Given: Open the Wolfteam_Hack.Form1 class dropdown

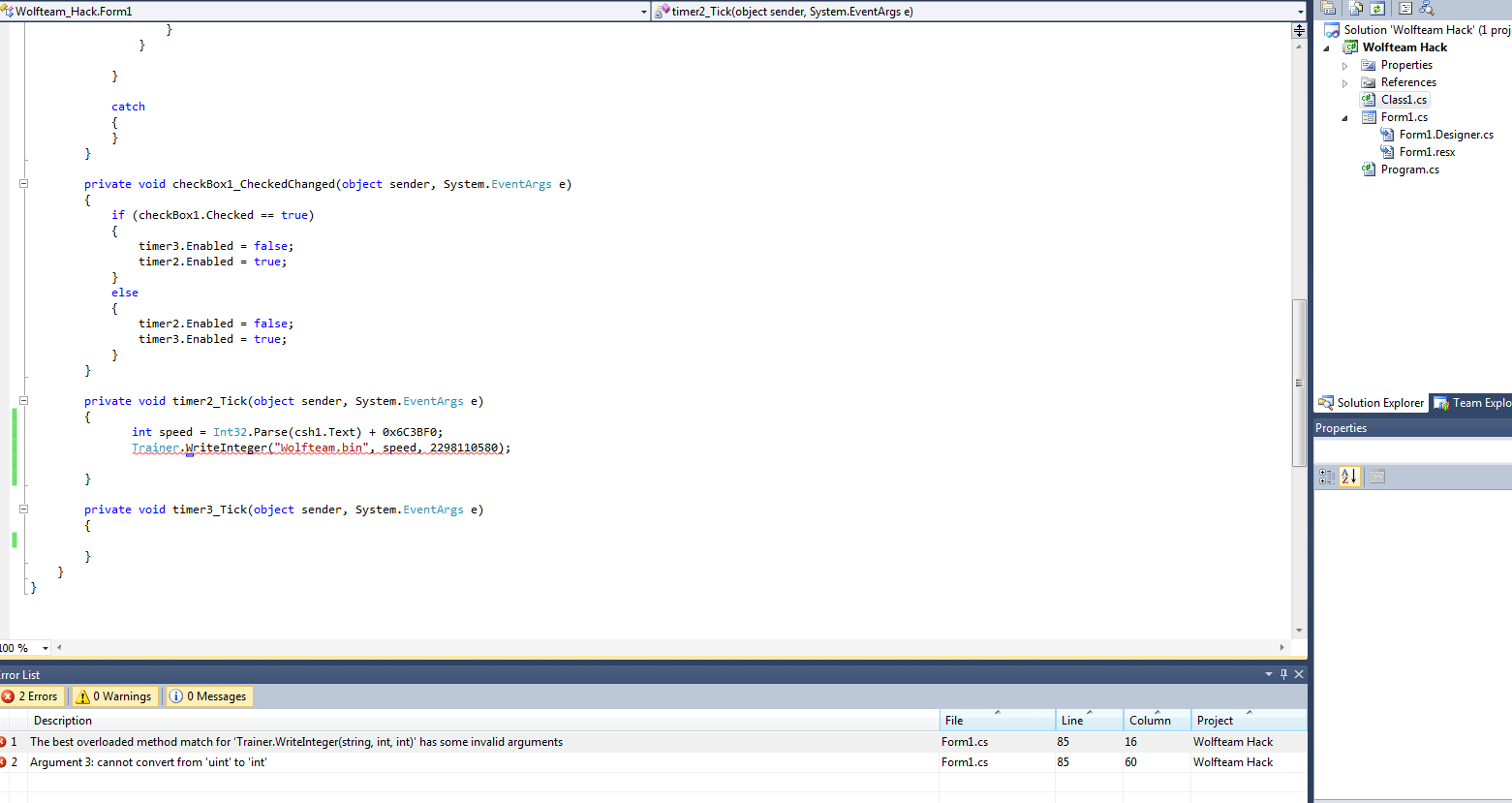Looking at the screenshot, I should tap(644, 12).
